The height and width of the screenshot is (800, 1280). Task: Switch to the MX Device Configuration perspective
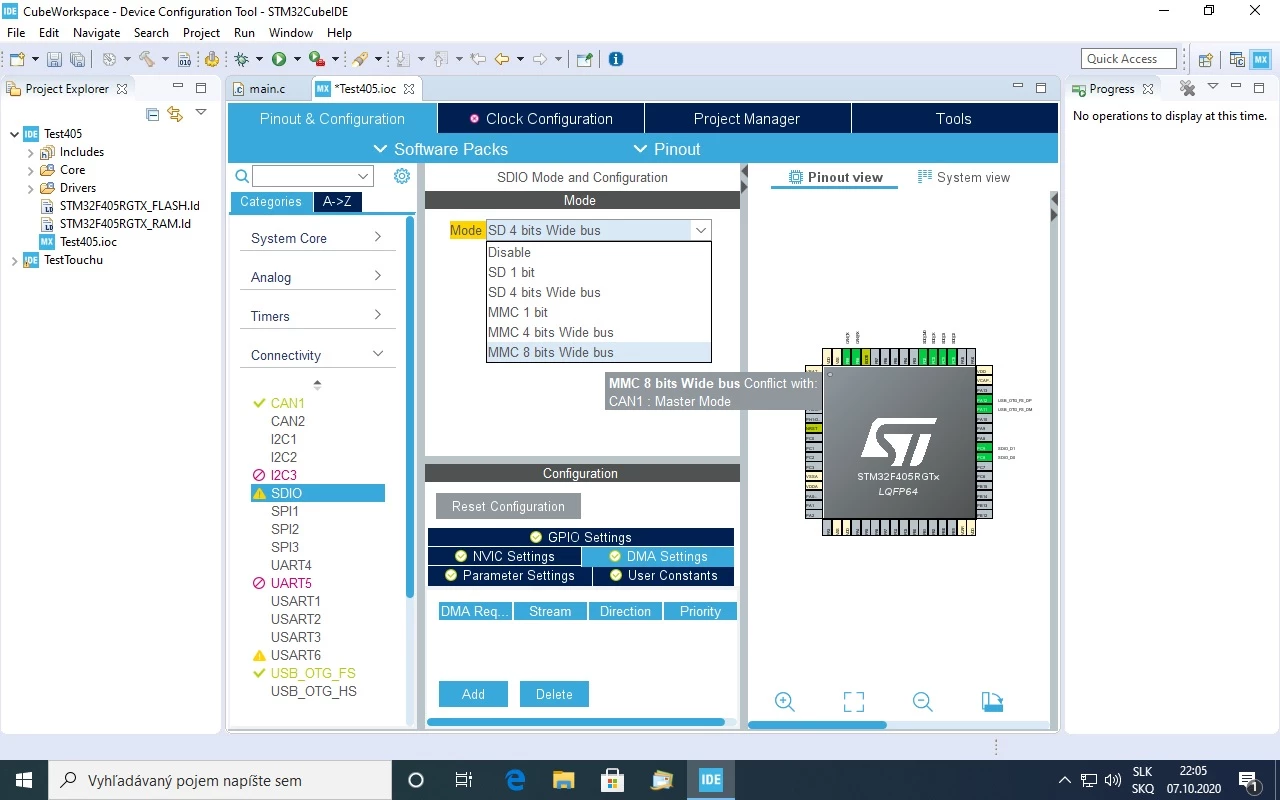1261,59
